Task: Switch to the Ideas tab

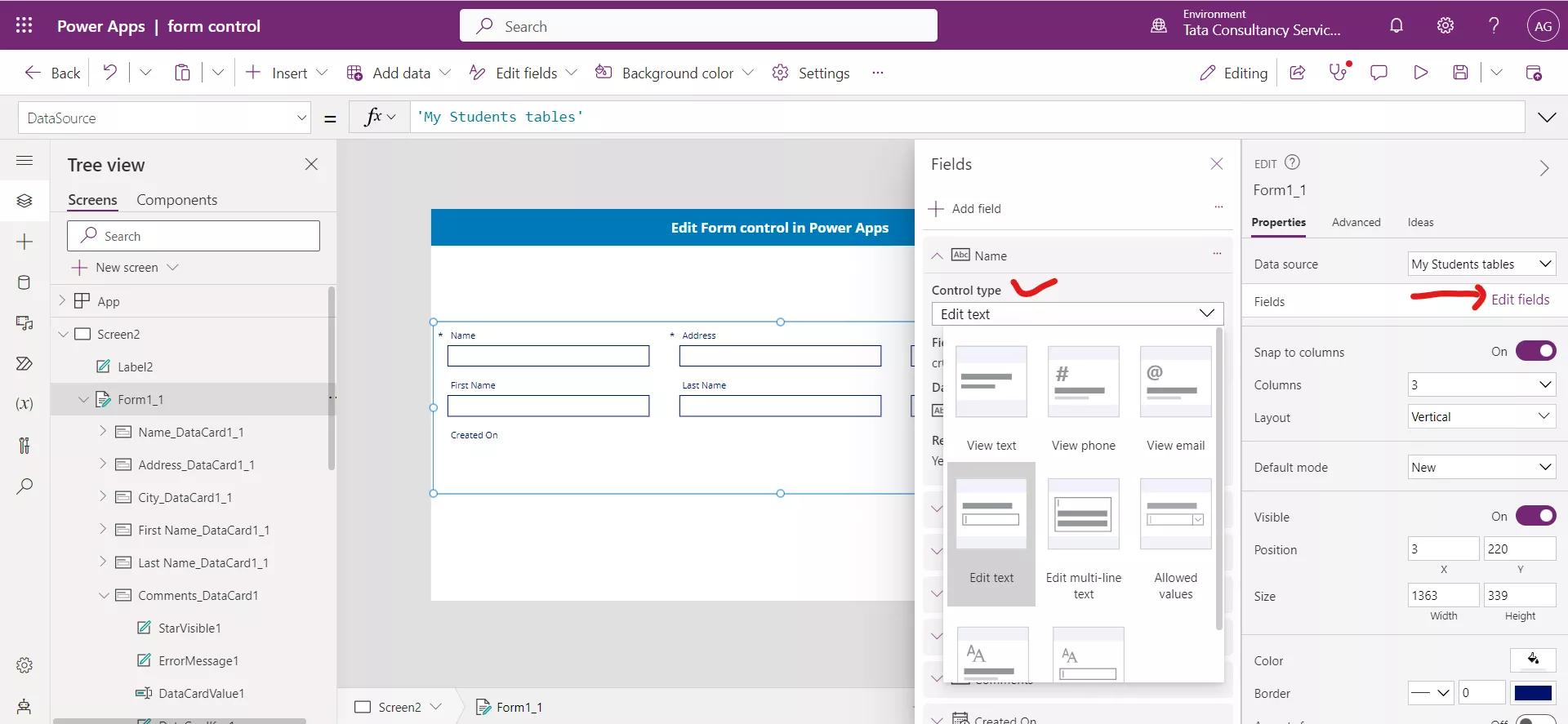Action: 1420,222
